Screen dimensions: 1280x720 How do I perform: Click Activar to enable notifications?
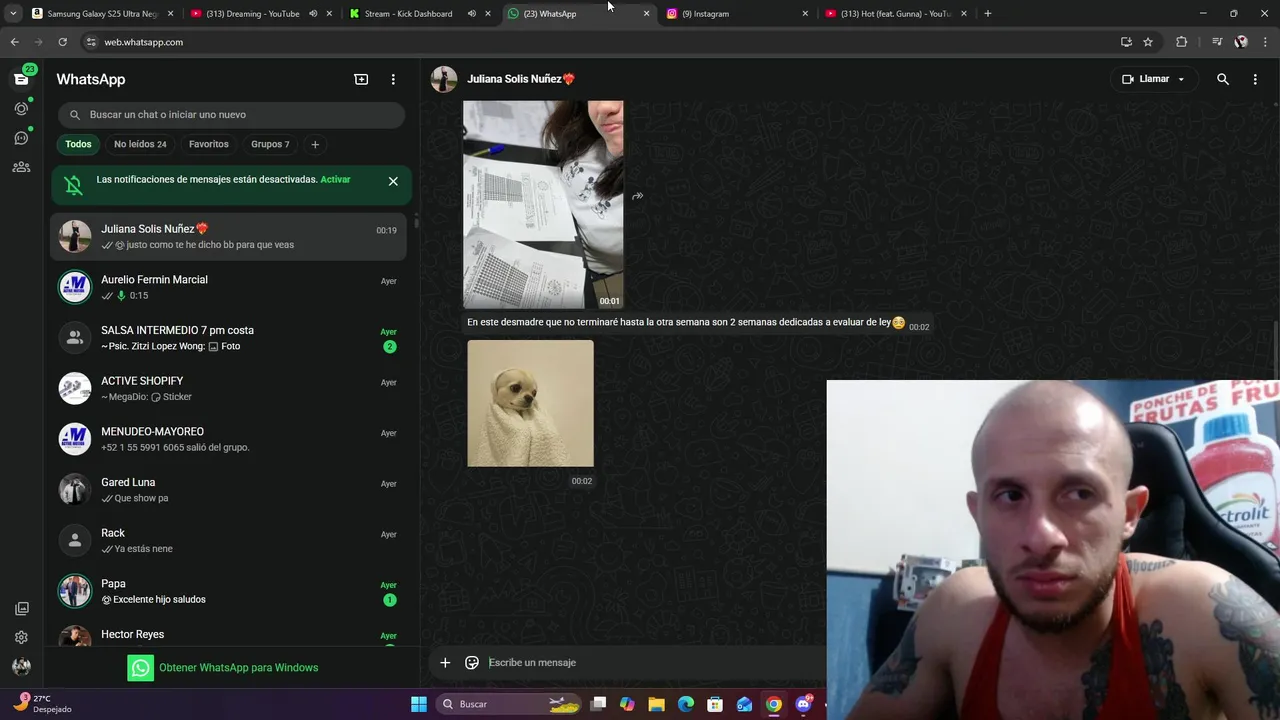[x=335, y=180]
